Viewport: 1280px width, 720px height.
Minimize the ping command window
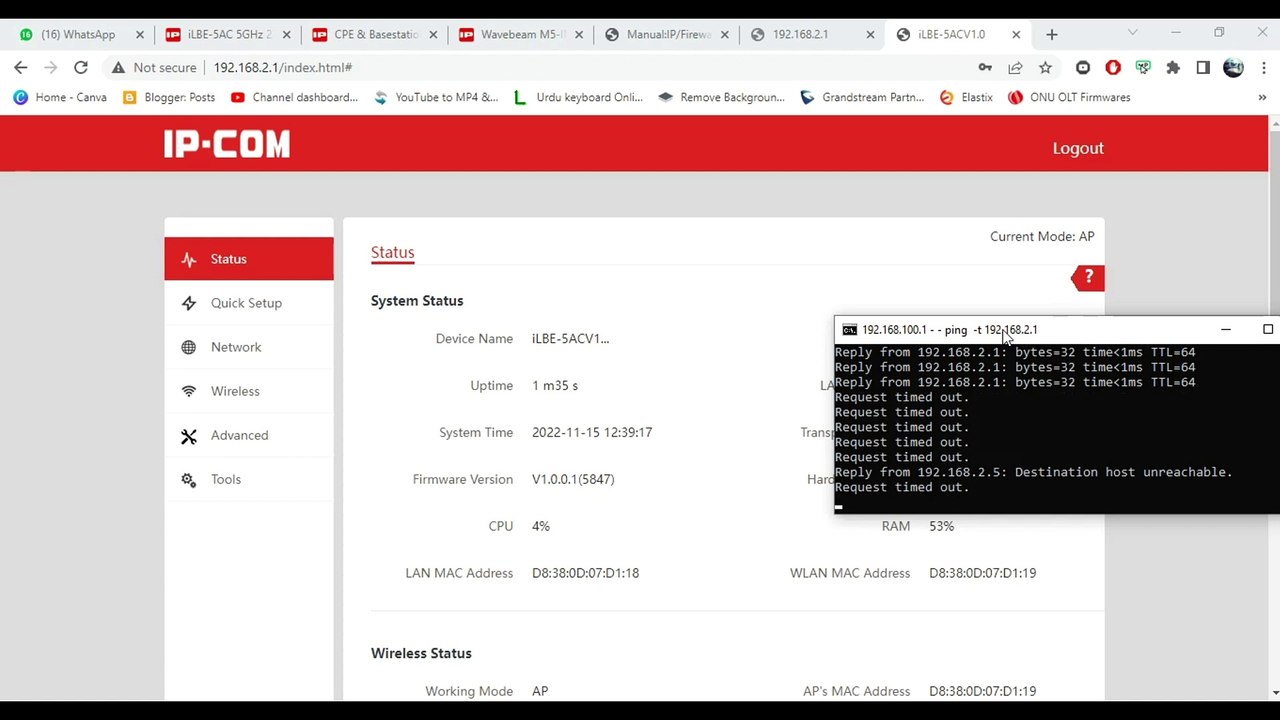pyautogui.click(x=1226, y=329)
